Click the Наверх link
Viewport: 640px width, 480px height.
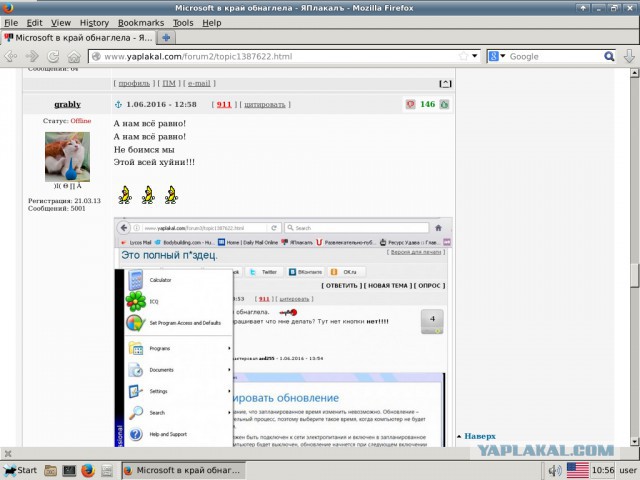480,436
